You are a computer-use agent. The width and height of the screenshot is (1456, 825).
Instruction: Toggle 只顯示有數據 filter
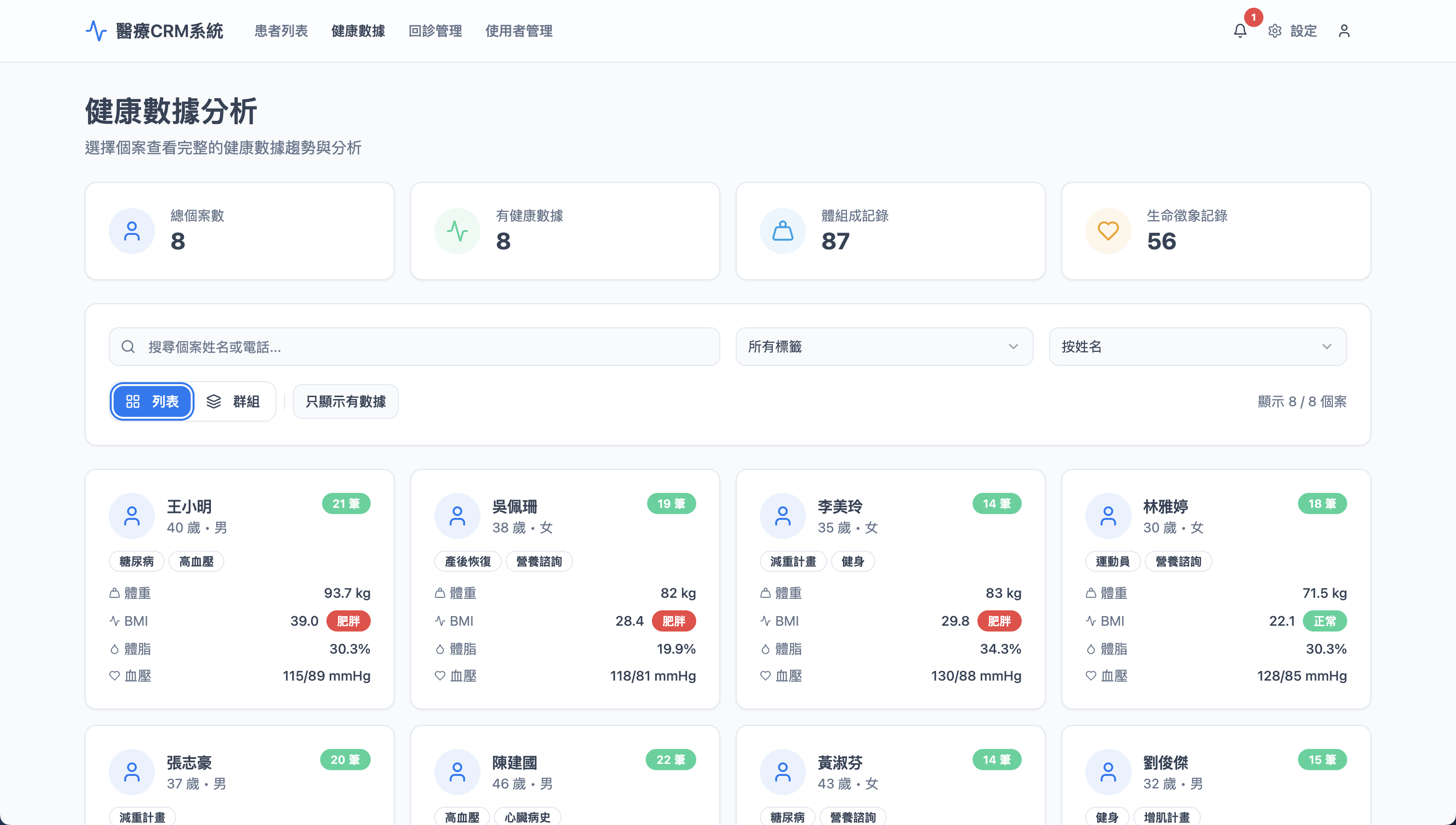(x=345, y=401)
